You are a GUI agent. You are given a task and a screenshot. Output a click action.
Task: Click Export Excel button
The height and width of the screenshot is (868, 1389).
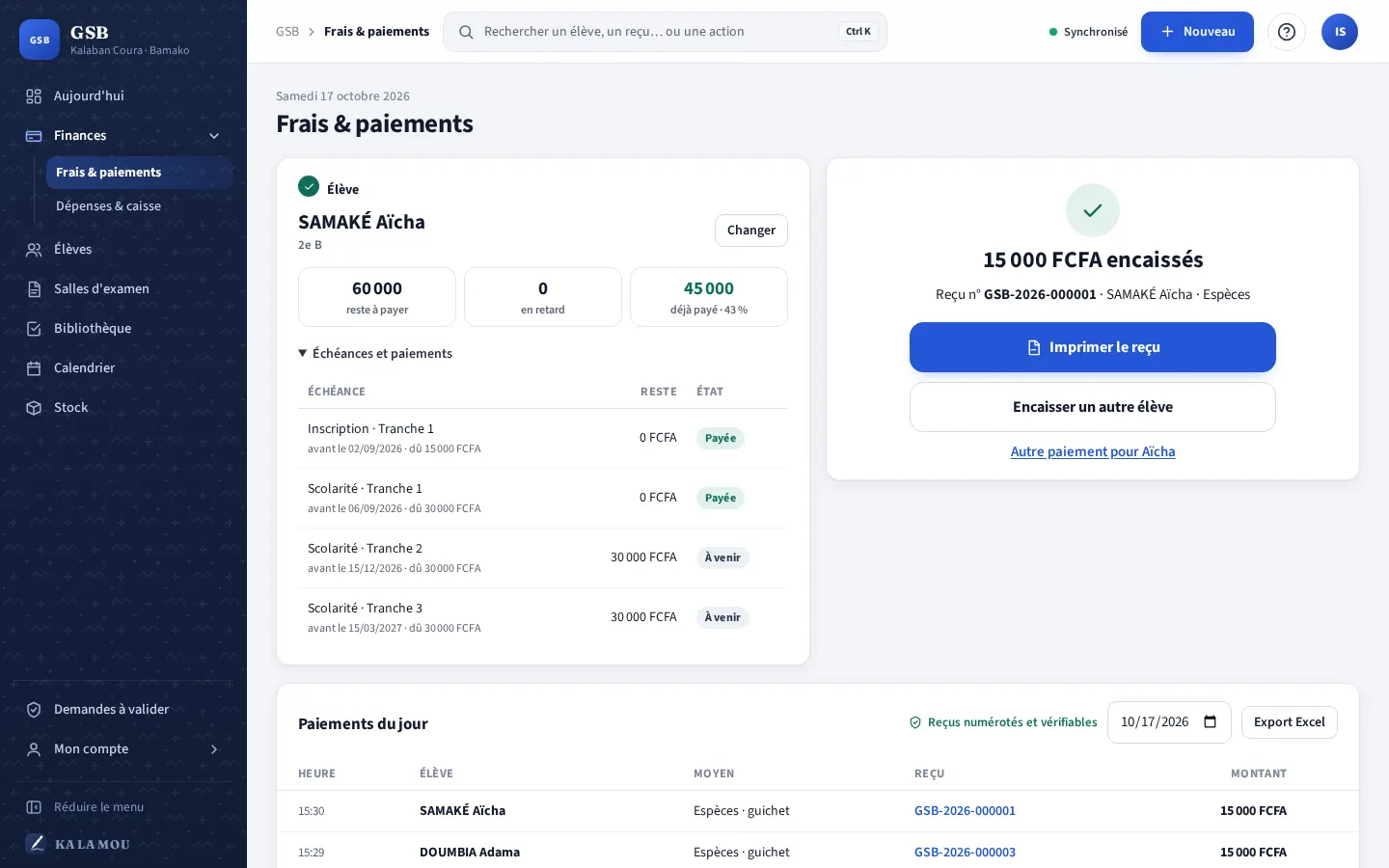pyautogui.click(x=1289, y=721)
